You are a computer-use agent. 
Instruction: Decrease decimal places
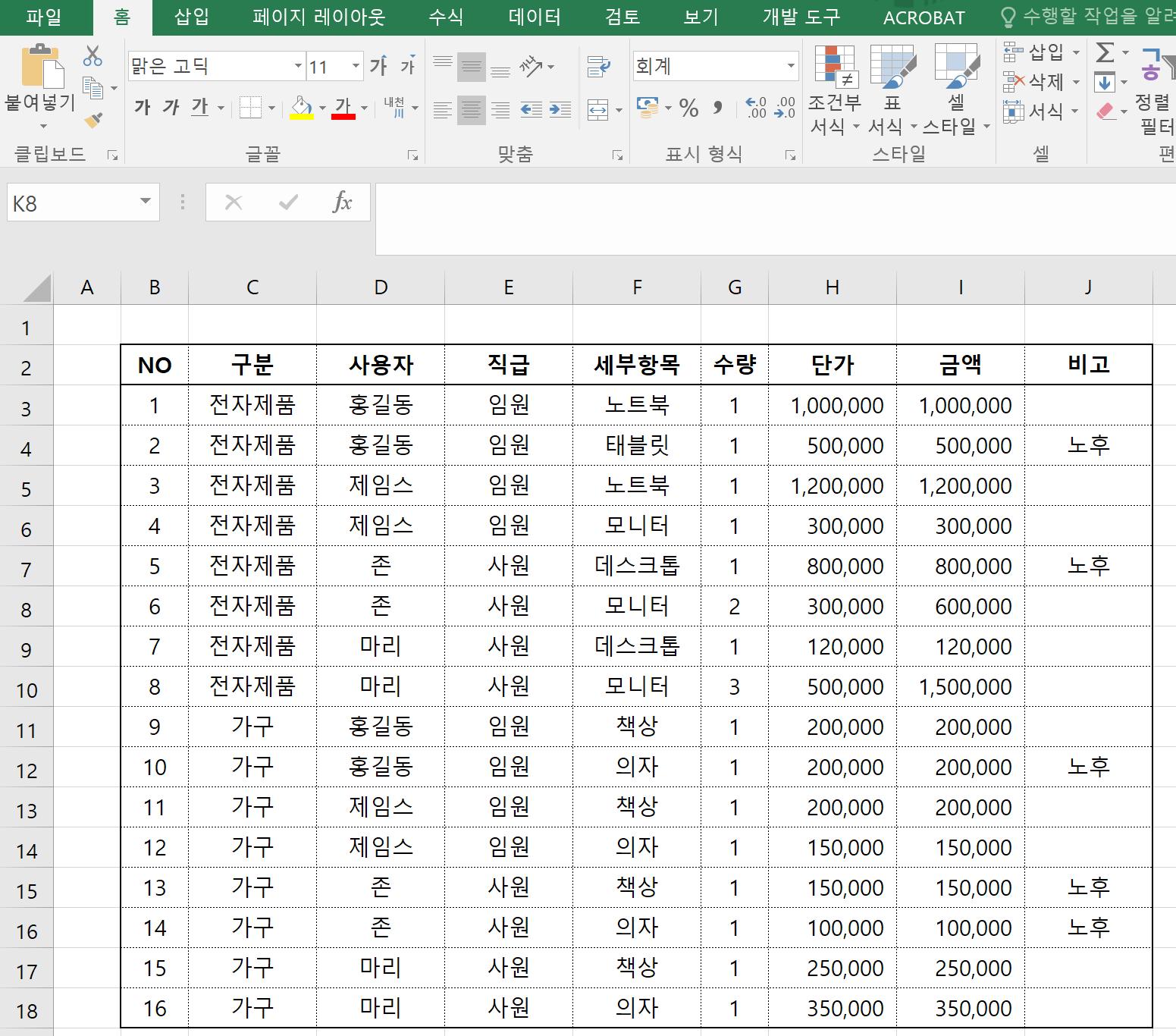coord(785,108)
